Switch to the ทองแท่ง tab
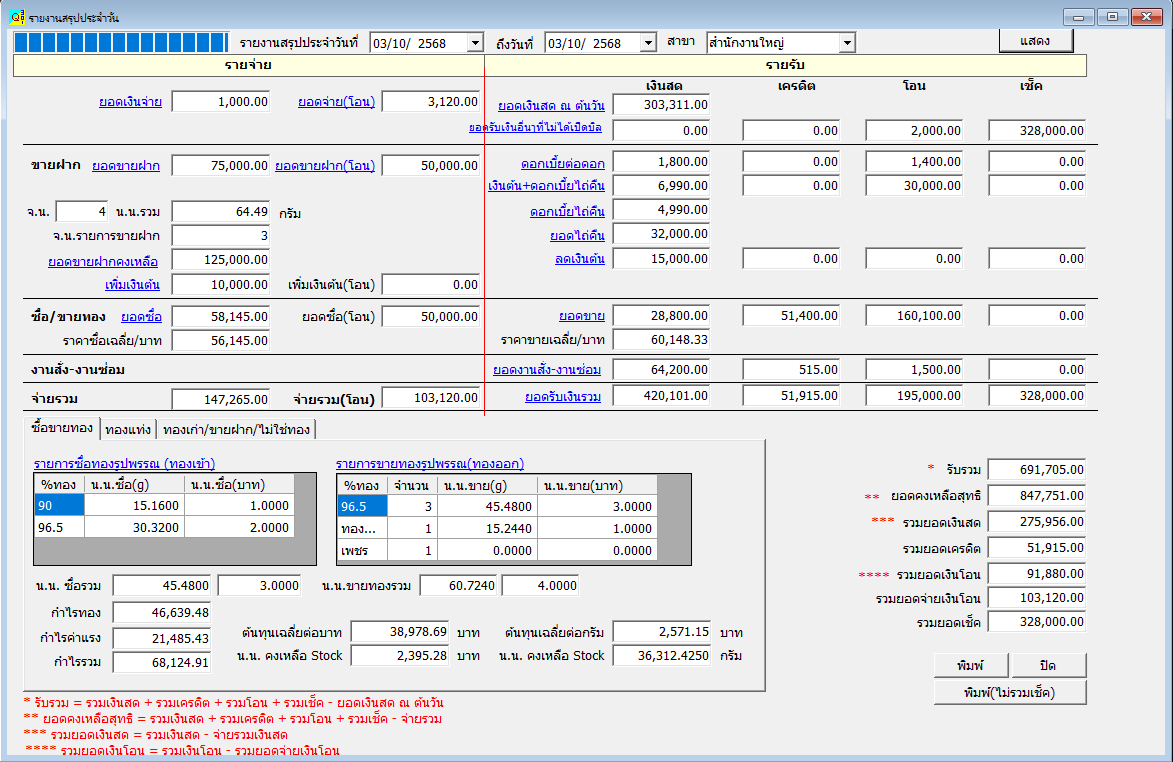Image resolution: width=1173 pixels, height=762 pixels. click(128, 430)
